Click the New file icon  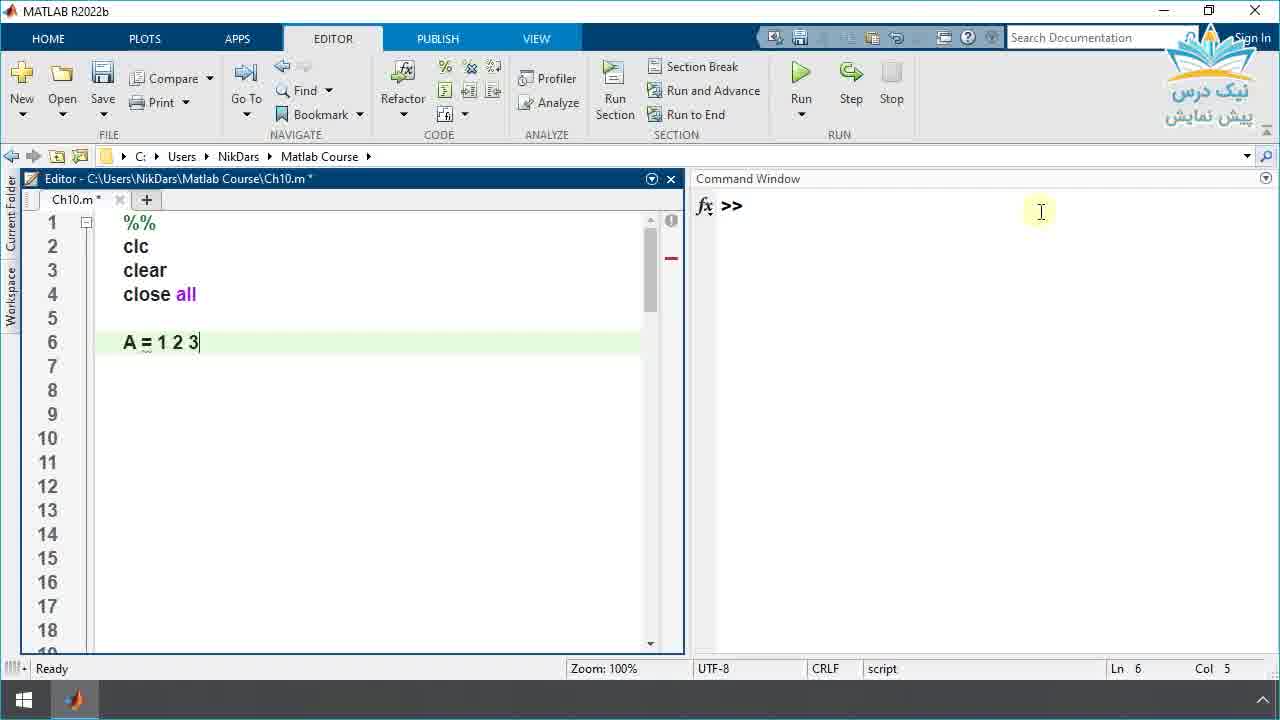pyautogui.click(x=21, y=73)
